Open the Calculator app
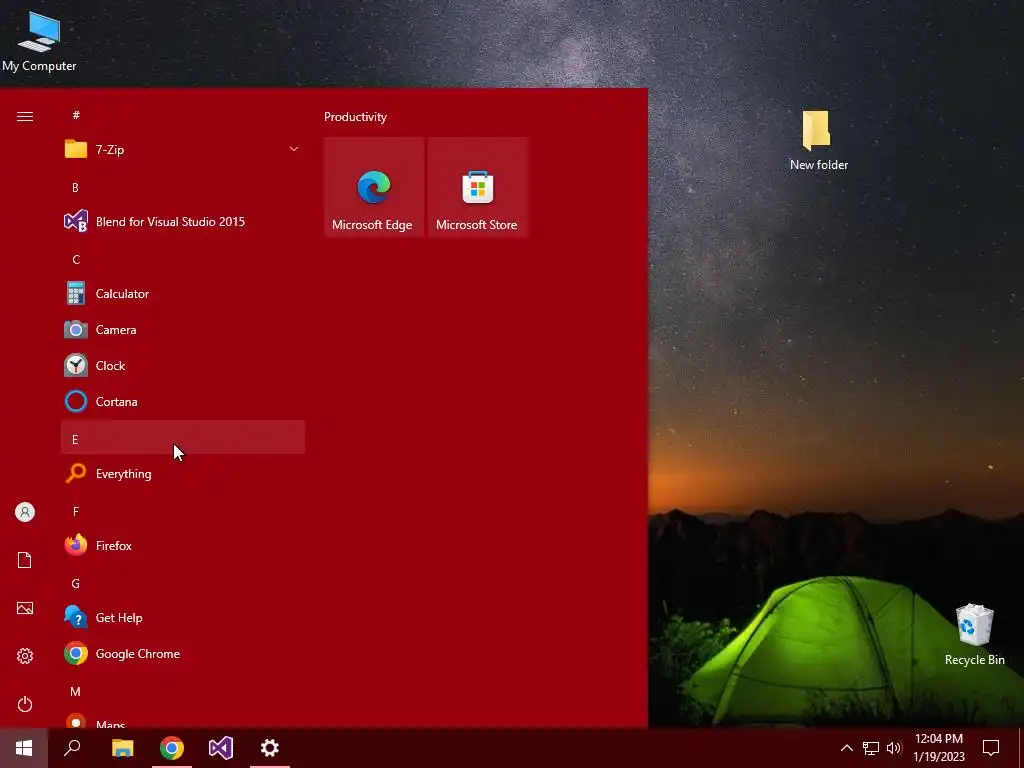Image resolution: width=1024 pixels, height=768 pixels. pos(183,294)
